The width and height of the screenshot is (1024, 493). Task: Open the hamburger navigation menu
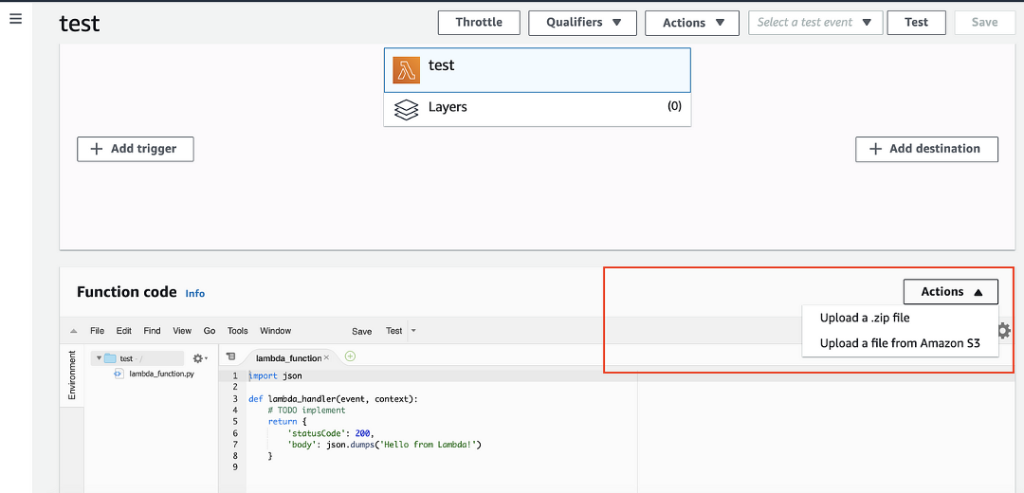(x=15, y=20)
